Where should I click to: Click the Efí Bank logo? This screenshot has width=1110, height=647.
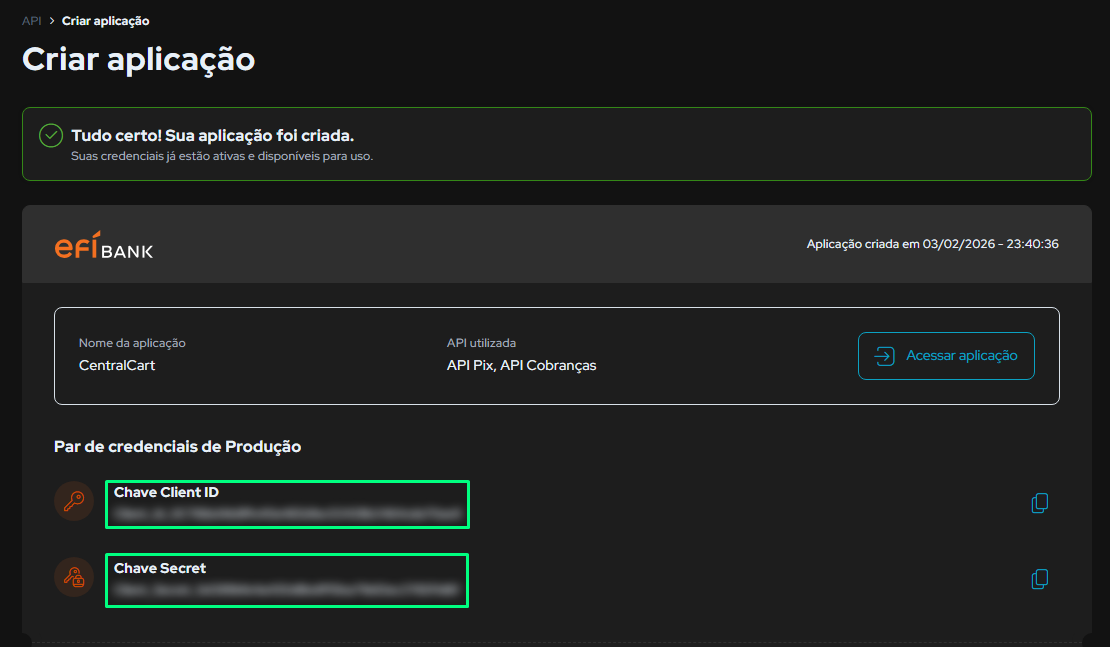(x=103, y=246)
